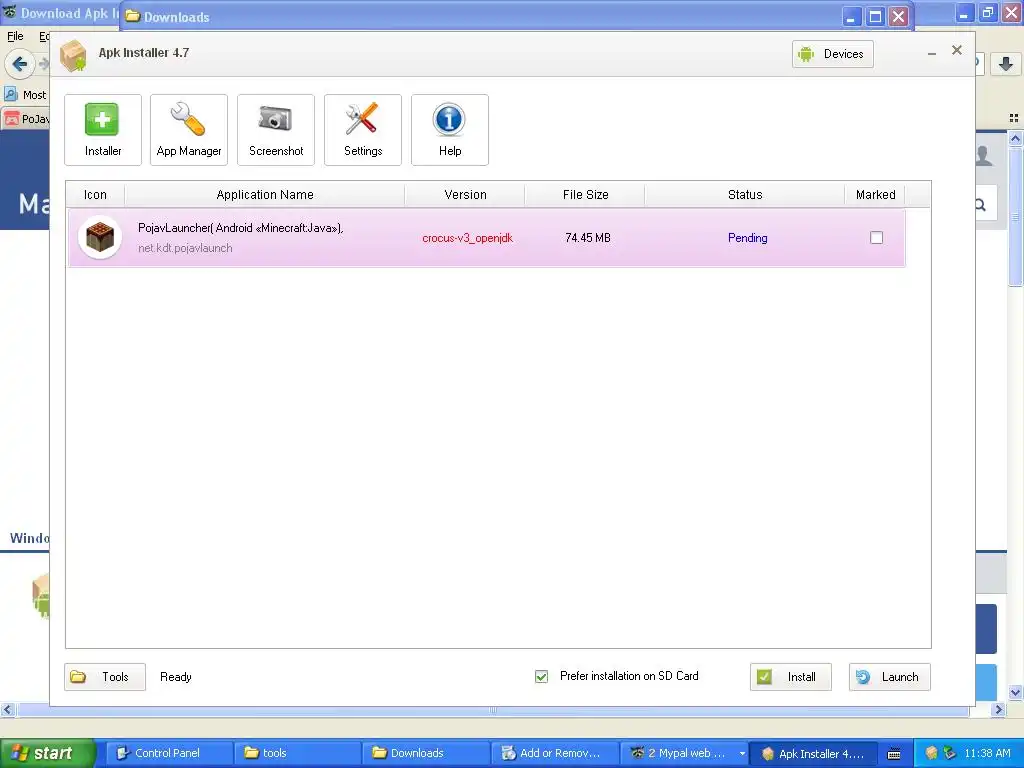Click the browser page scroll down arrow
Screen dimensions: 1024x768
tap(1015, 692)
